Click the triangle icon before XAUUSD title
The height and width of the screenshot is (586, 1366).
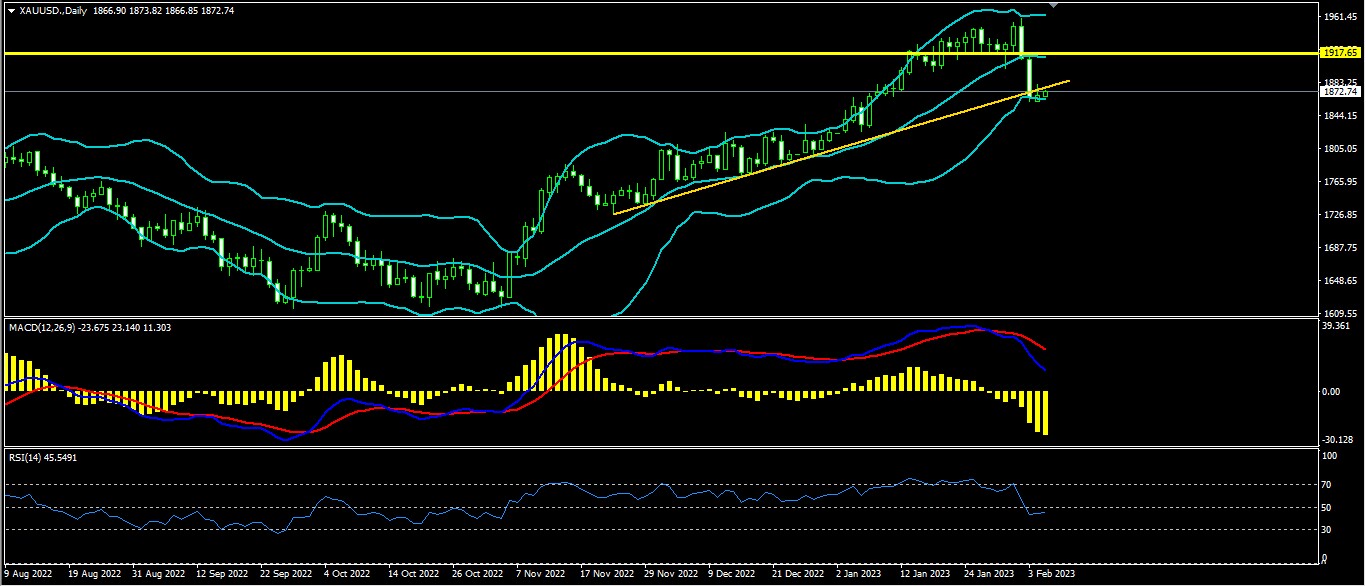click(11, 9)
